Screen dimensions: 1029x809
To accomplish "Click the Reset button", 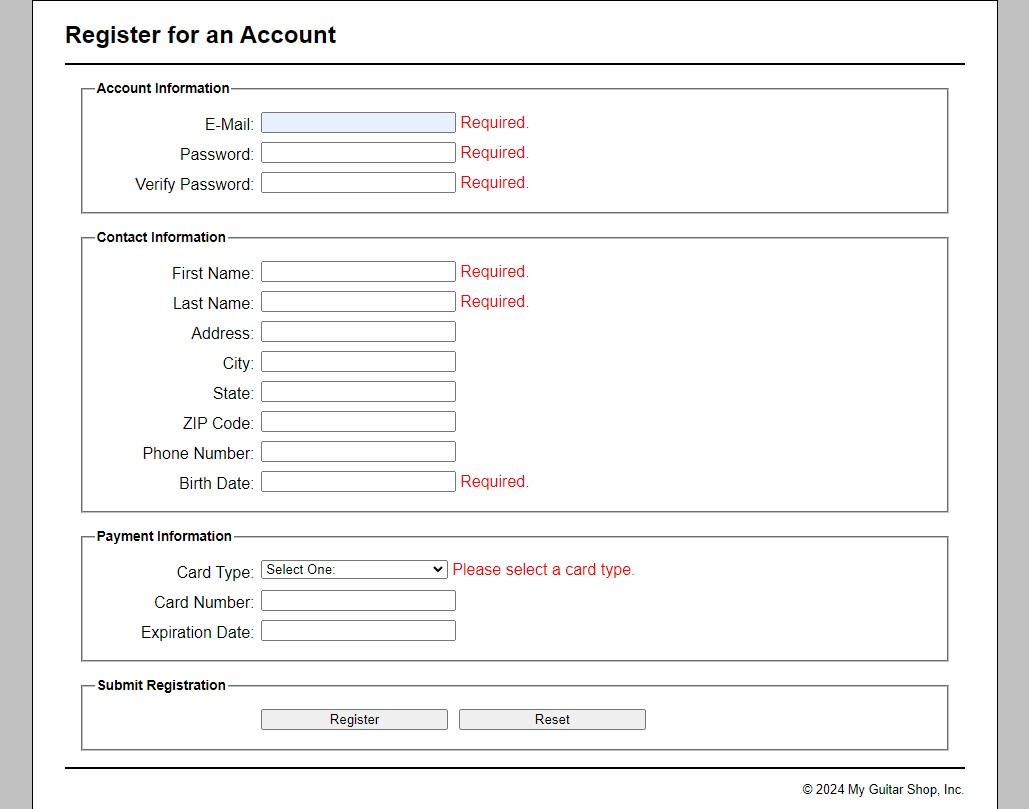I will [x=552, y=720].
